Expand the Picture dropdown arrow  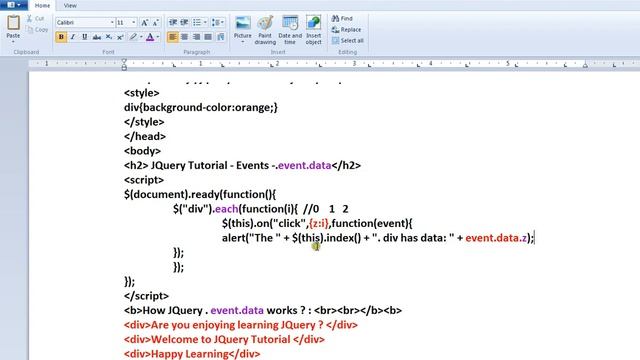242,42
